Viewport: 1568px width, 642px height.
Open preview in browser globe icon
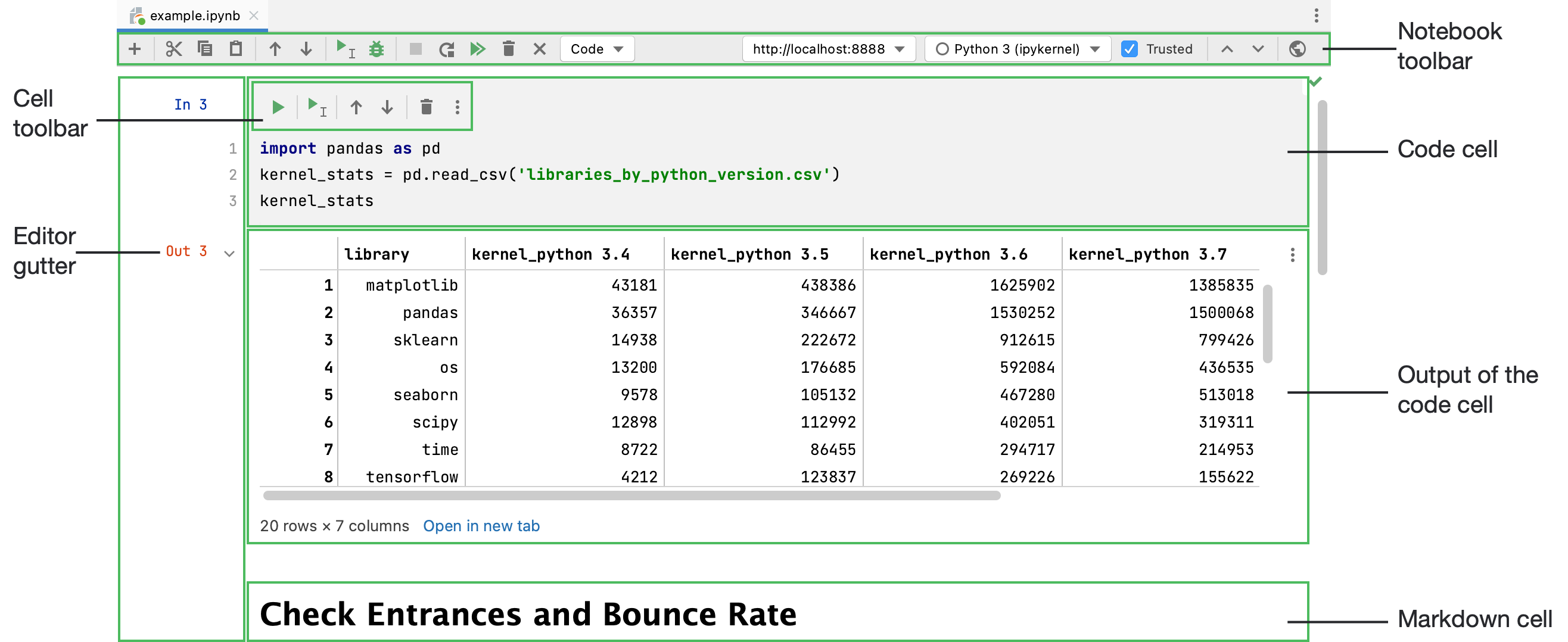[1296, 49]
